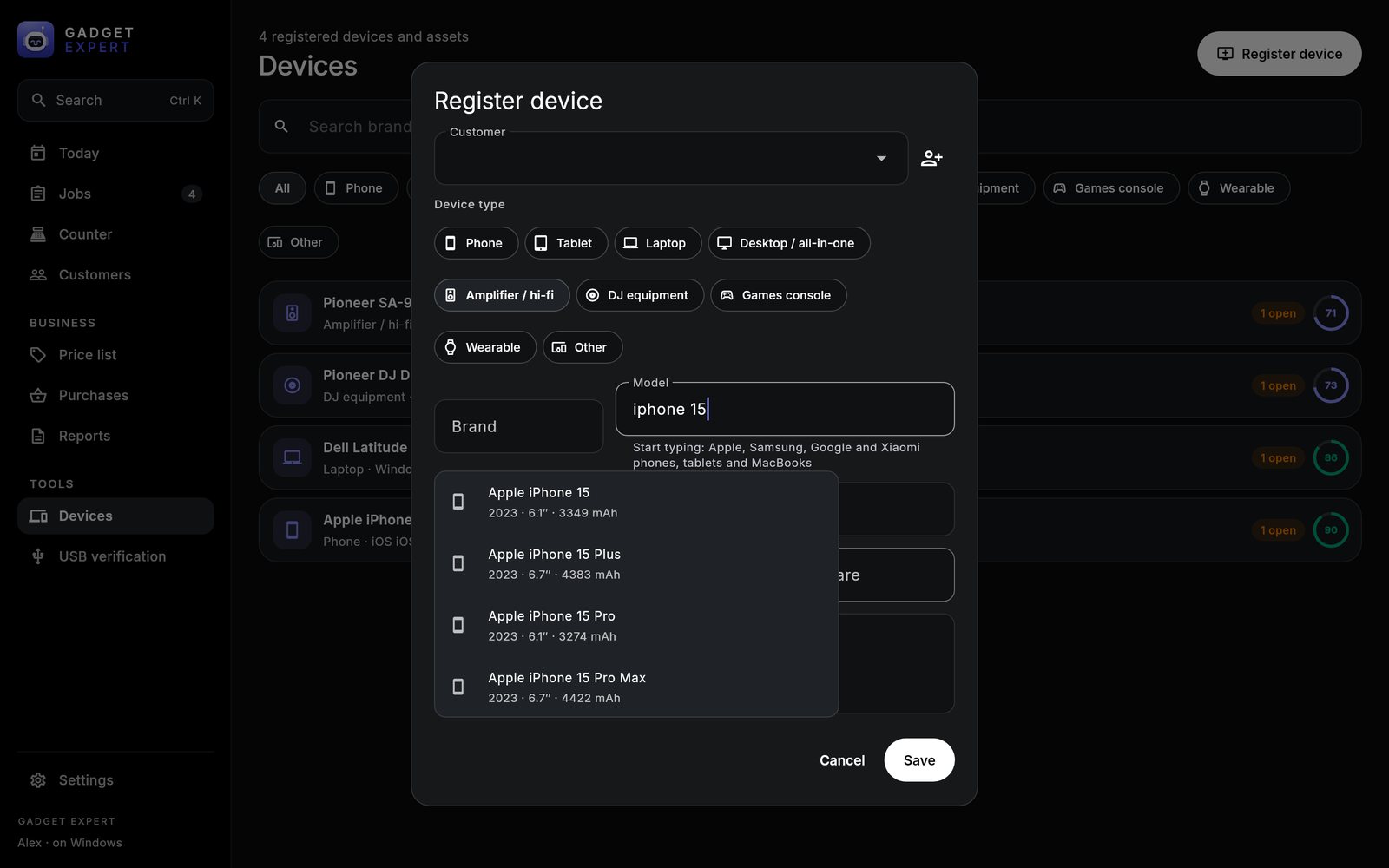Click the sidebar search magnifier icon
Screen dimensions: 1389x868
(38, 101)
